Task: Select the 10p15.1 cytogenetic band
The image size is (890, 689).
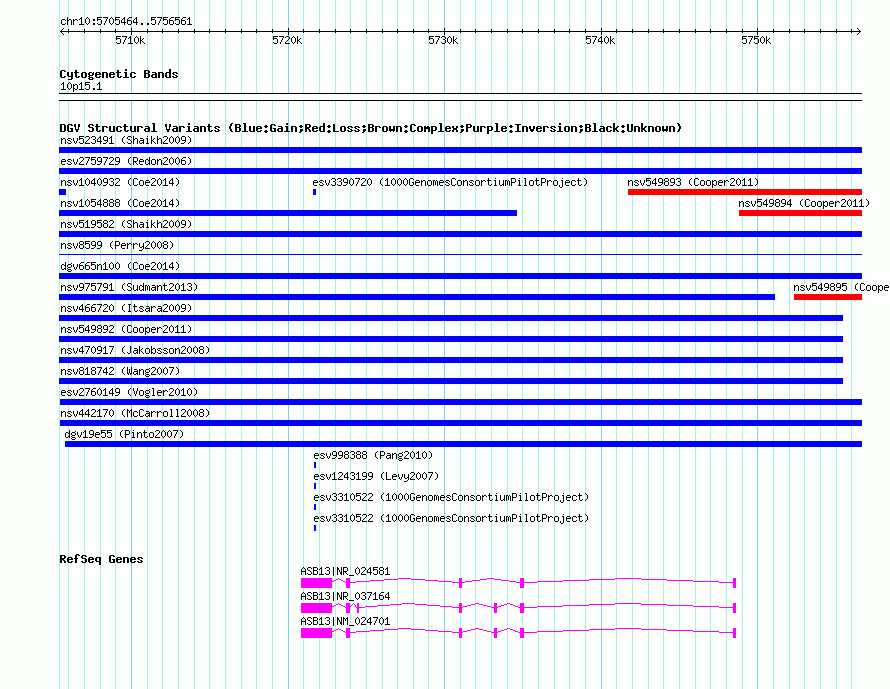Action: [x=81, y=86]
